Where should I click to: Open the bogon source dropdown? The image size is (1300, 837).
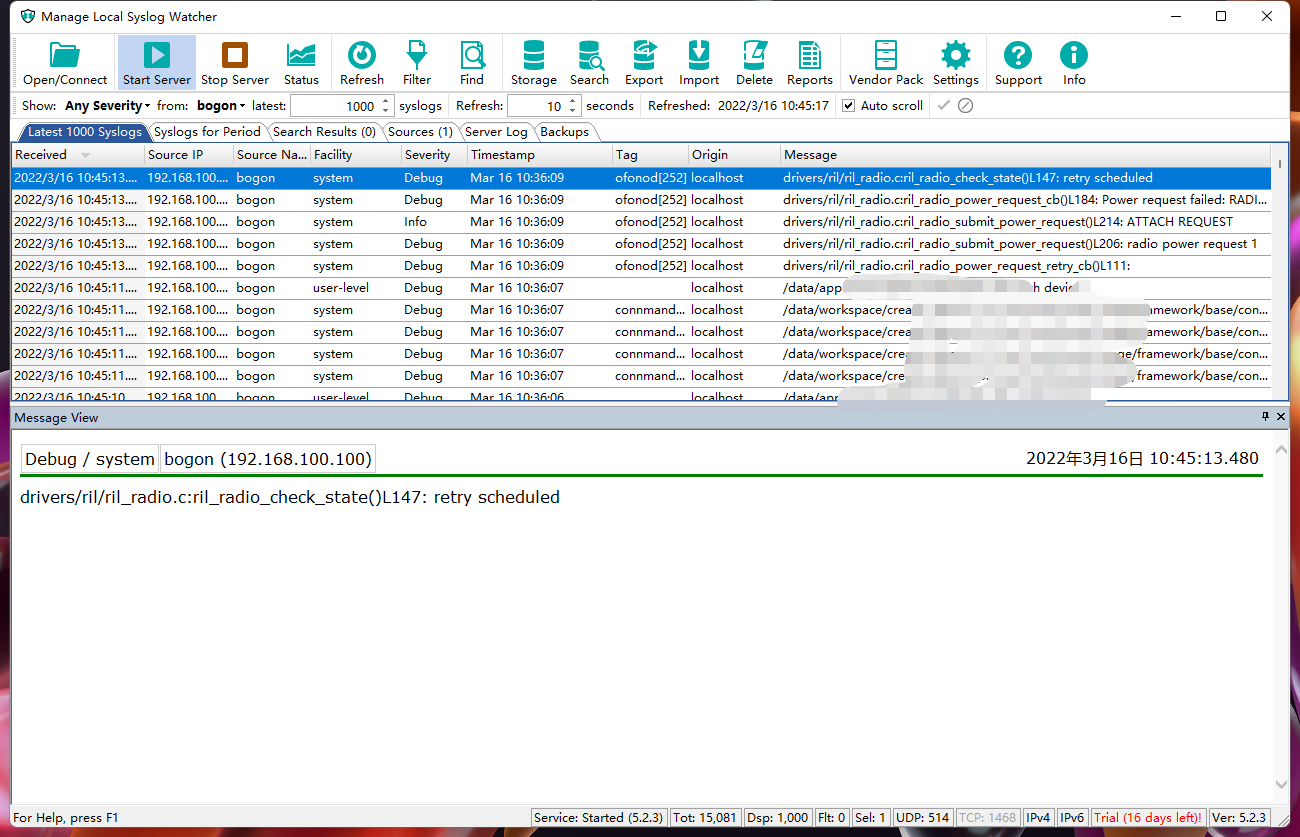[x=219, y=105]
